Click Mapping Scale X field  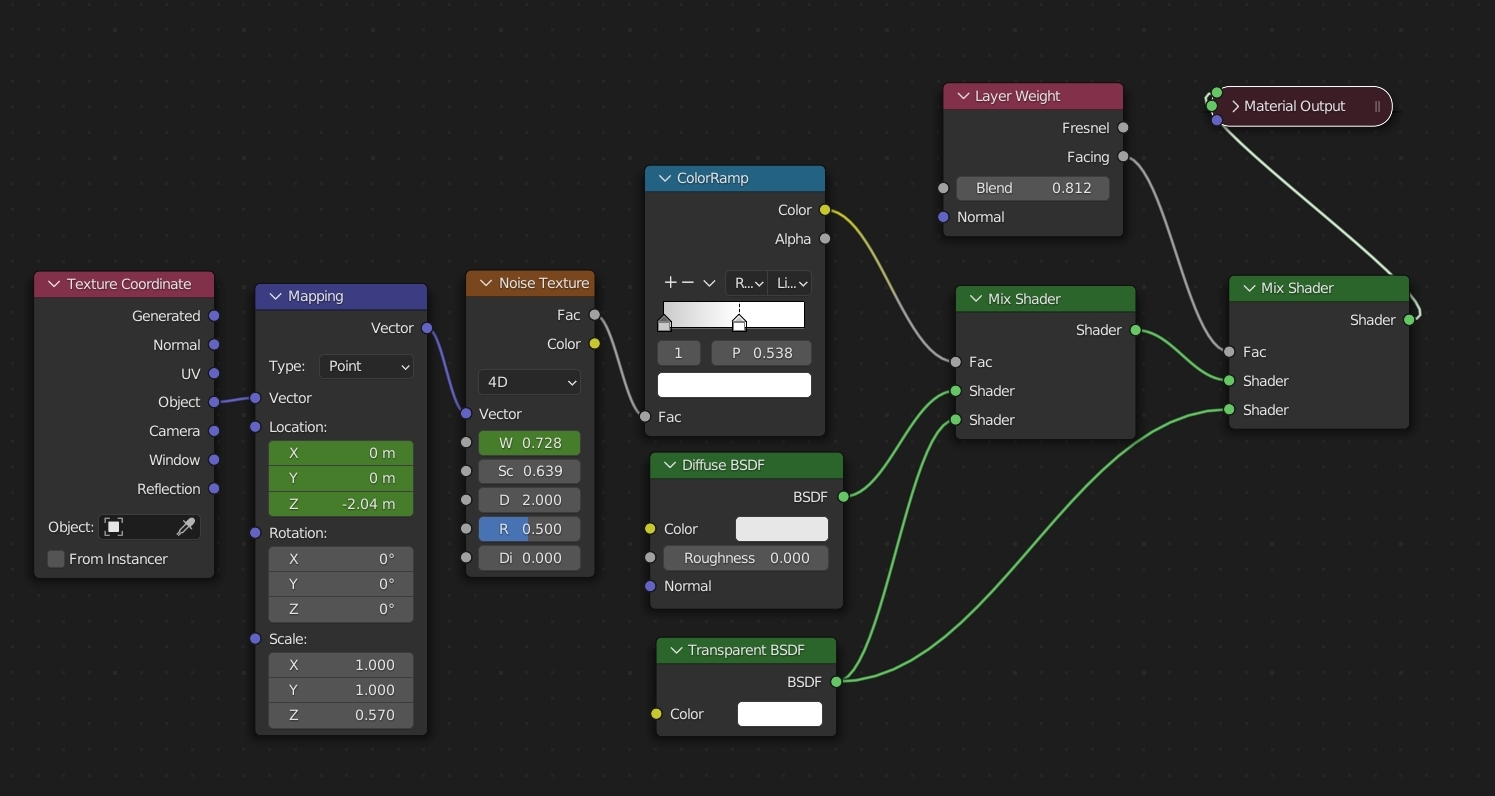click(x=341, y=665)
